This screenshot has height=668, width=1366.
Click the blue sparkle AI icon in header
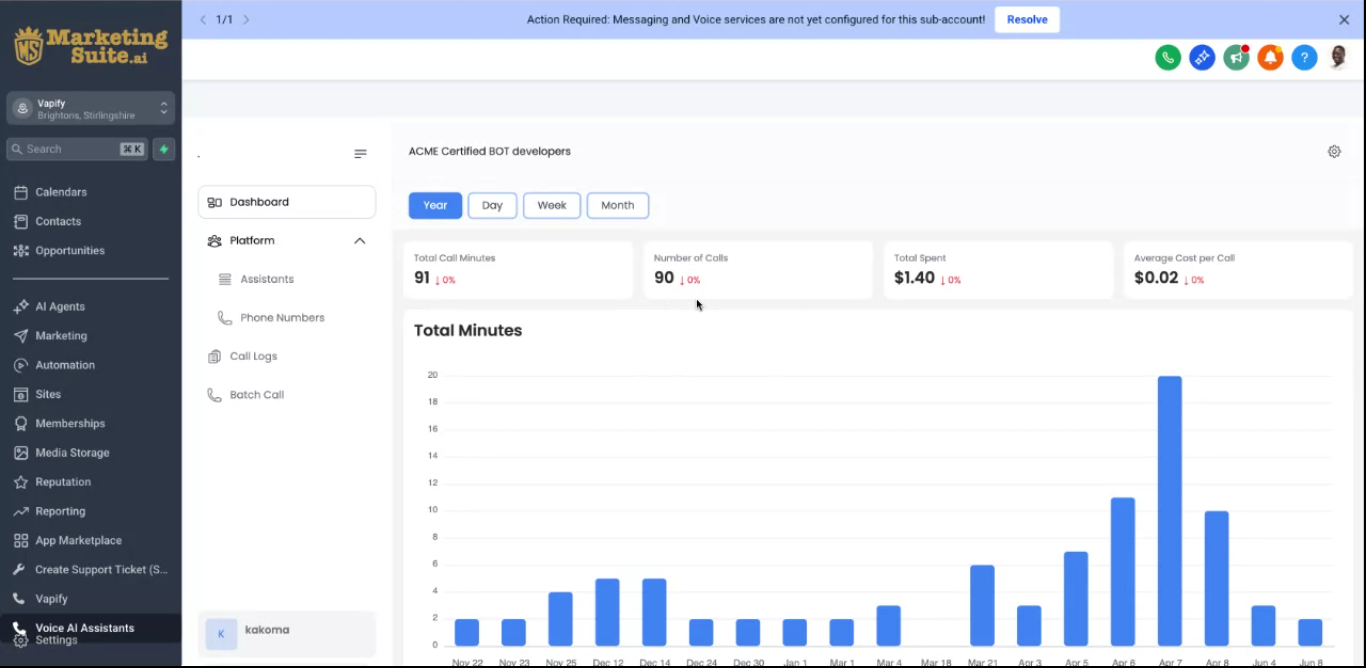point(1201,57)
